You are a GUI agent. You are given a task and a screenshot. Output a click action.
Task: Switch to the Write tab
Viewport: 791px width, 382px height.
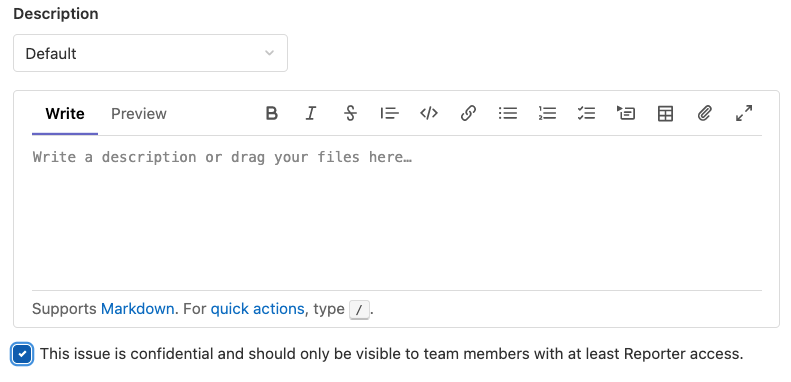[x=65, y=114]
